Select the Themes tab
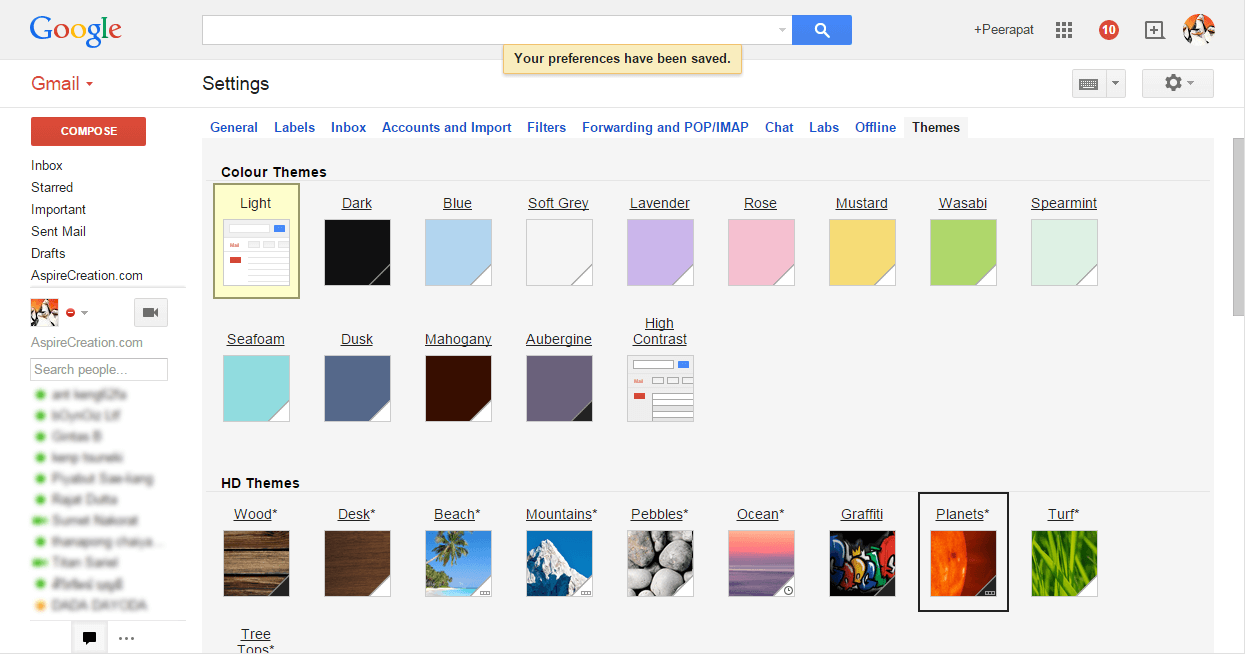Viewport: 1245px width, 654px height. point(936,128)
